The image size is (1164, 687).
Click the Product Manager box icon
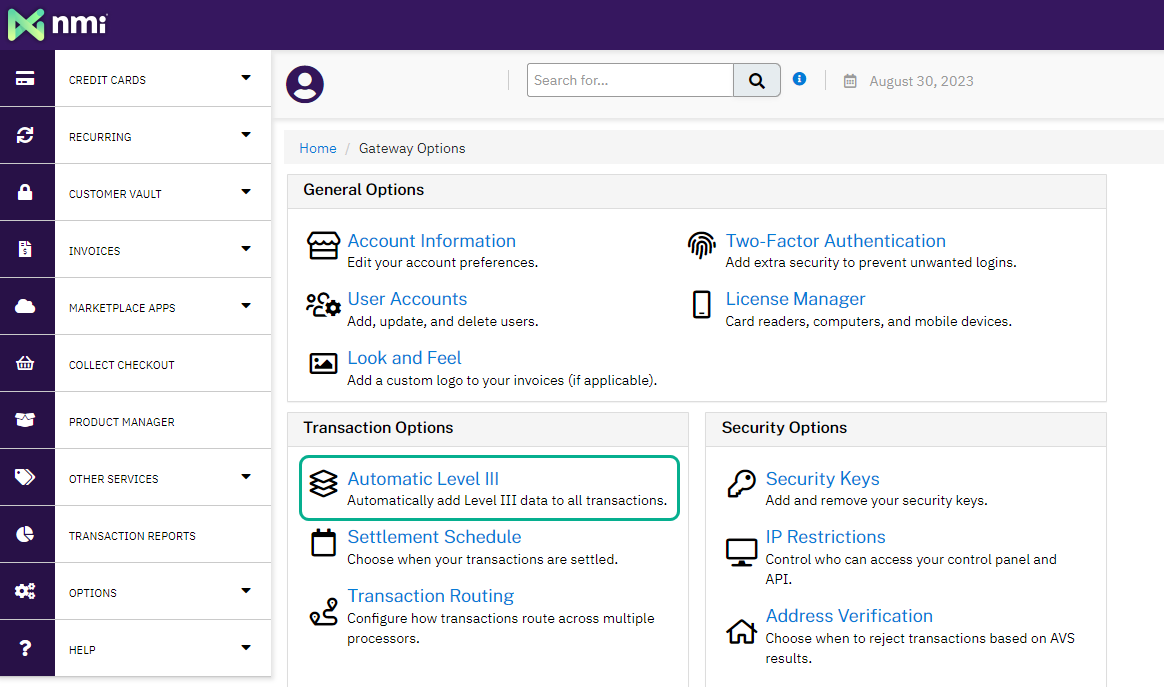tap(25, 420)
